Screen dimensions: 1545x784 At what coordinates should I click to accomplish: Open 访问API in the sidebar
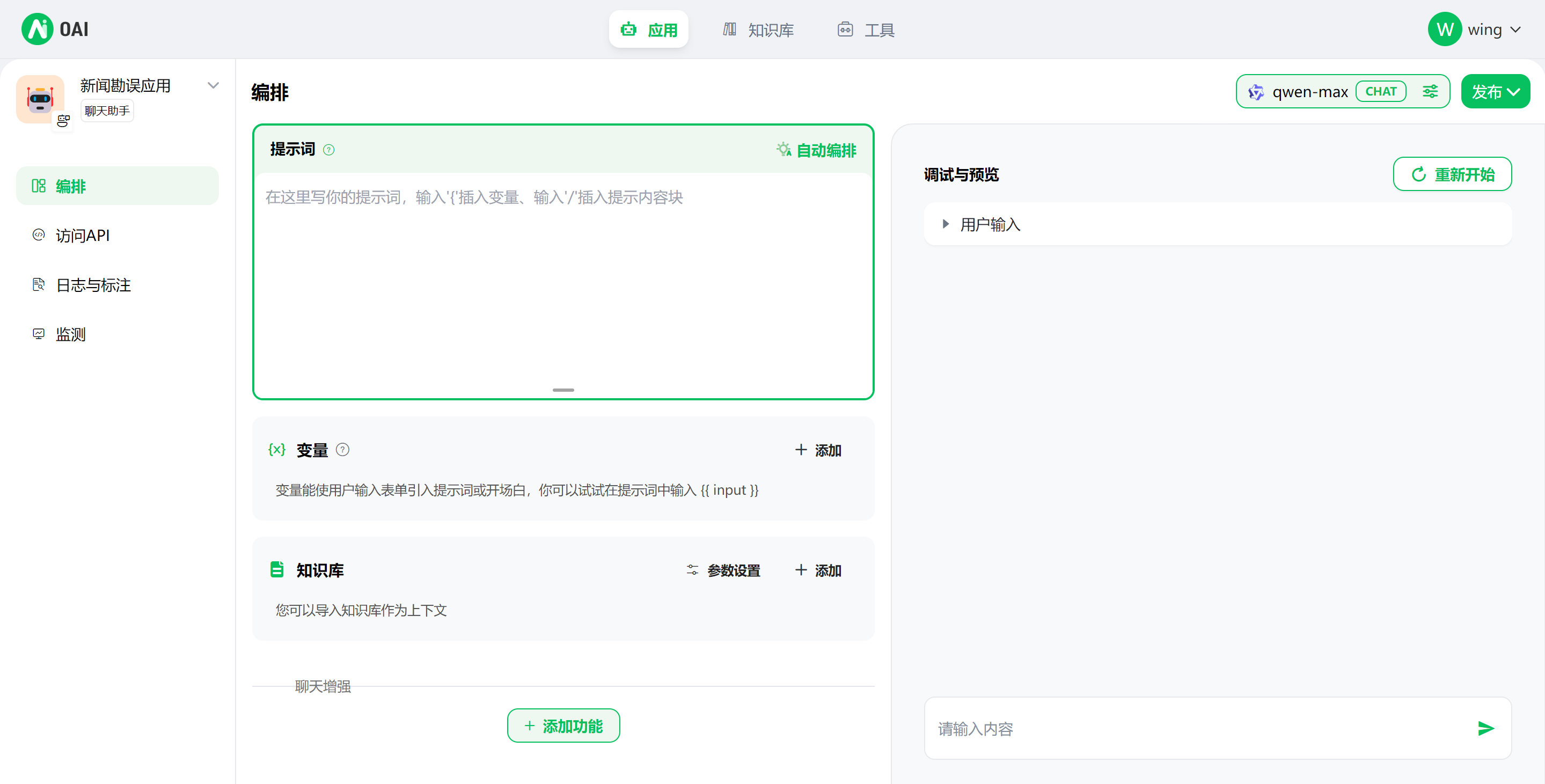(118, 235)
